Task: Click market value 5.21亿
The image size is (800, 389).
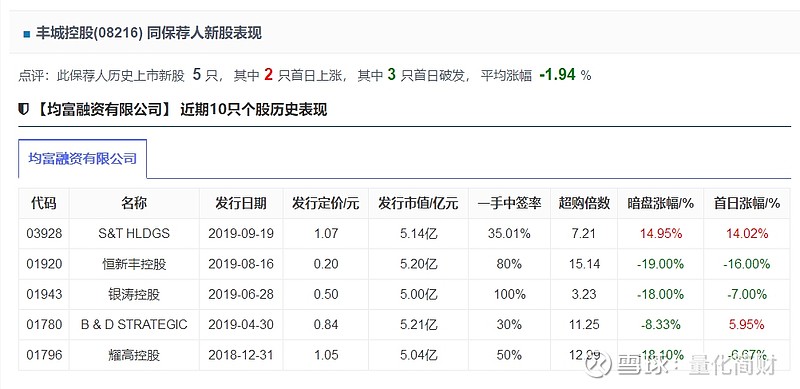Action: click(x=418, y=324)
